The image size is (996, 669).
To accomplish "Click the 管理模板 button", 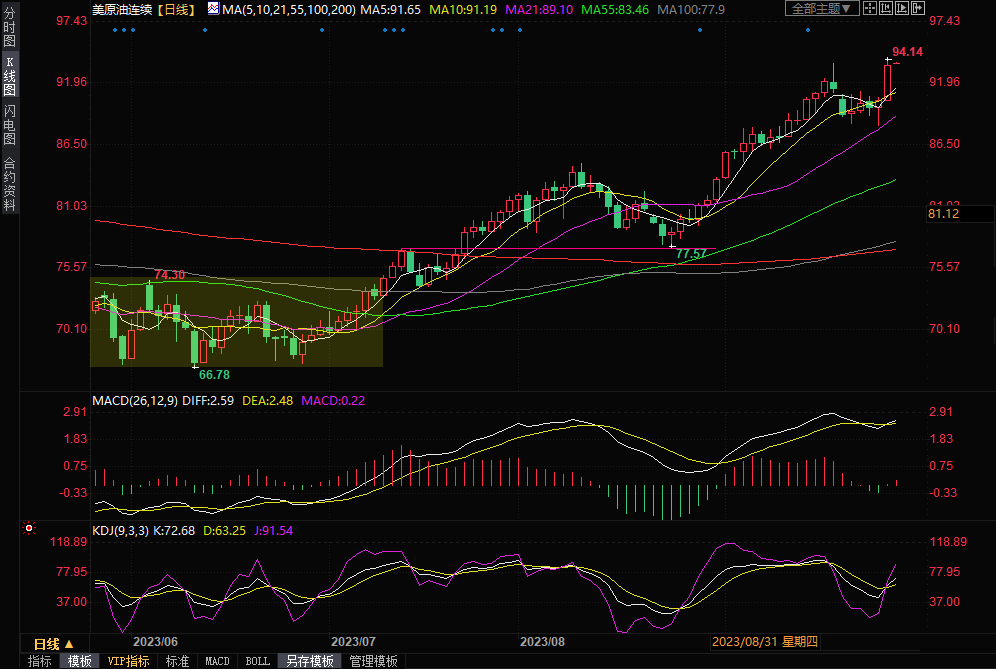I will (x=373, y=661).
